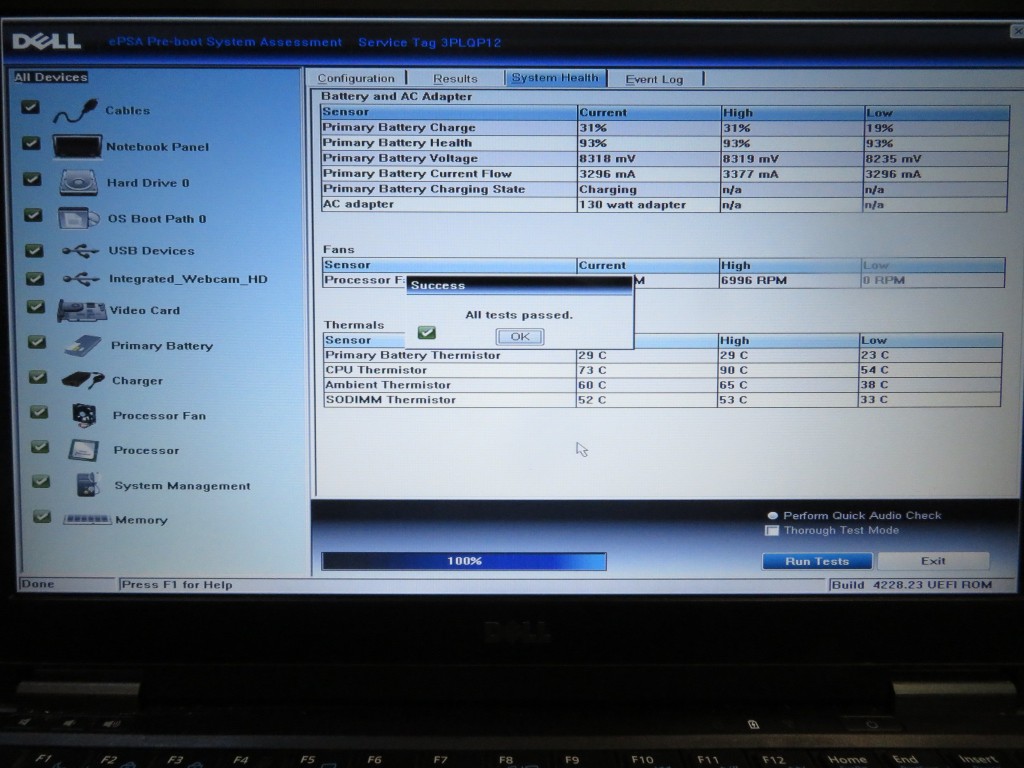Select the Charger adapter icon
This screenshot has height=768, width=1024.
83,380
